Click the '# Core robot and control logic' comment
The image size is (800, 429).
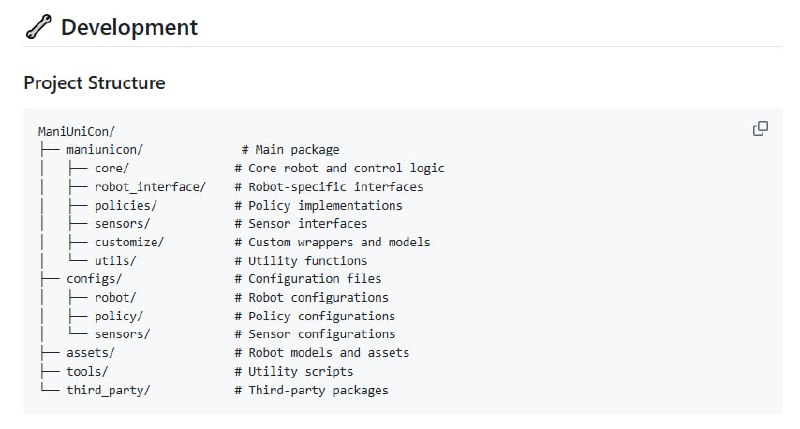(339, 168)
